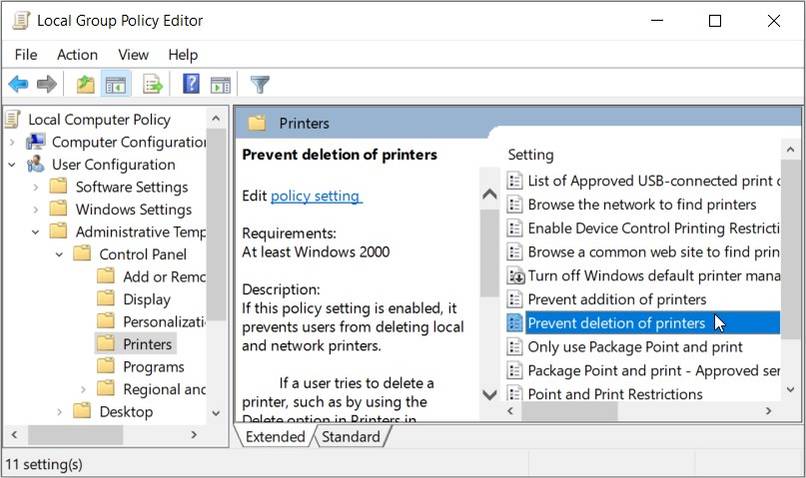Select 'Prevent addition of printers' setting
The height and width of the screenshot is (478, 806).
click(616, 299)
